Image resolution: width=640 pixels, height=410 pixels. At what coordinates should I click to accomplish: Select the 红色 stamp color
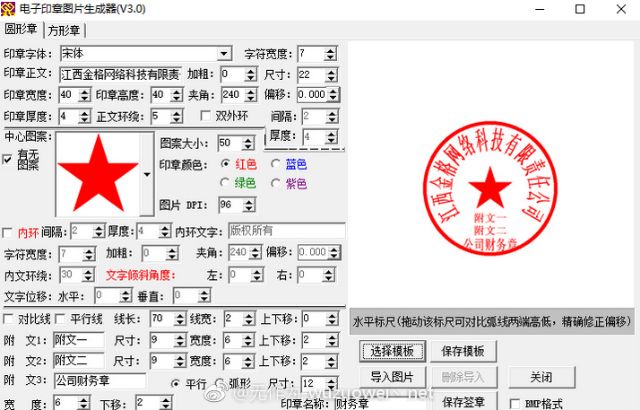(225, 164)
